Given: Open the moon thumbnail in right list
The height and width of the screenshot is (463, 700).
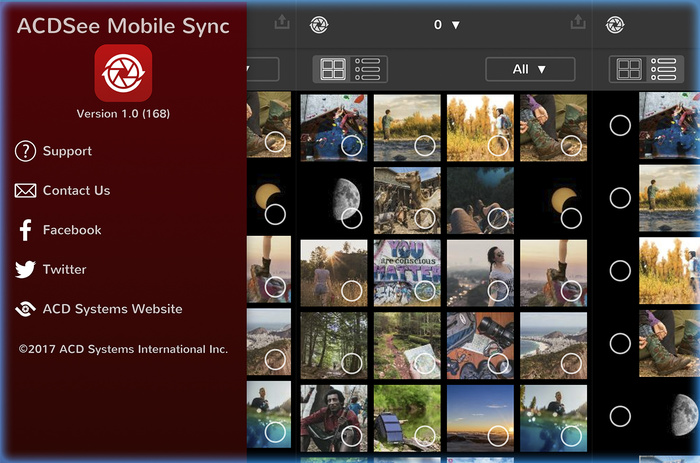Looking at the screenshot, I should coord(669,416).
